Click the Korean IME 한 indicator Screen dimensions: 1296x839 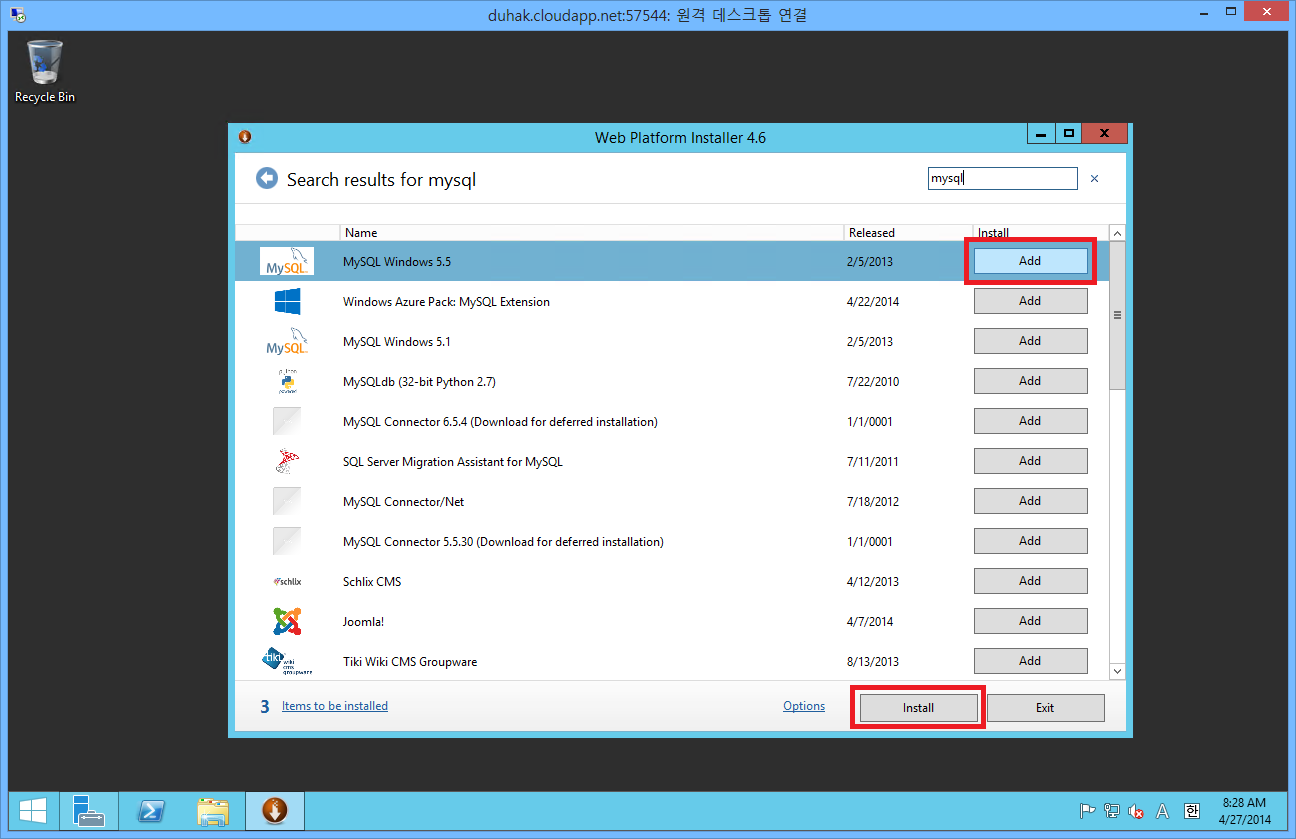(x=1192, y=811)
